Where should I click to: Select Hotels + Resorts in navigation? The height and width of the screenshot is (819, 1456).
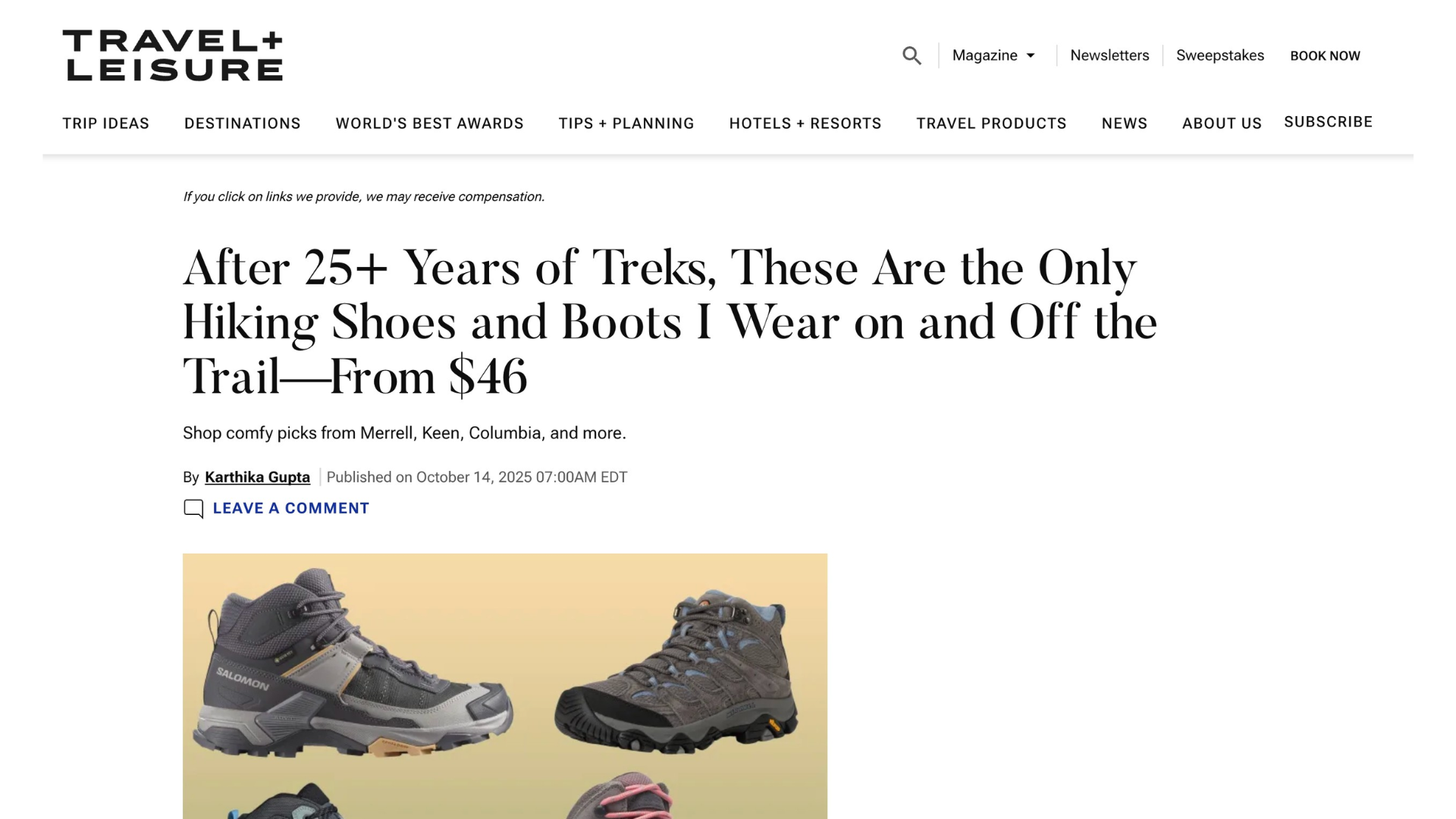[x=805, y=123]
